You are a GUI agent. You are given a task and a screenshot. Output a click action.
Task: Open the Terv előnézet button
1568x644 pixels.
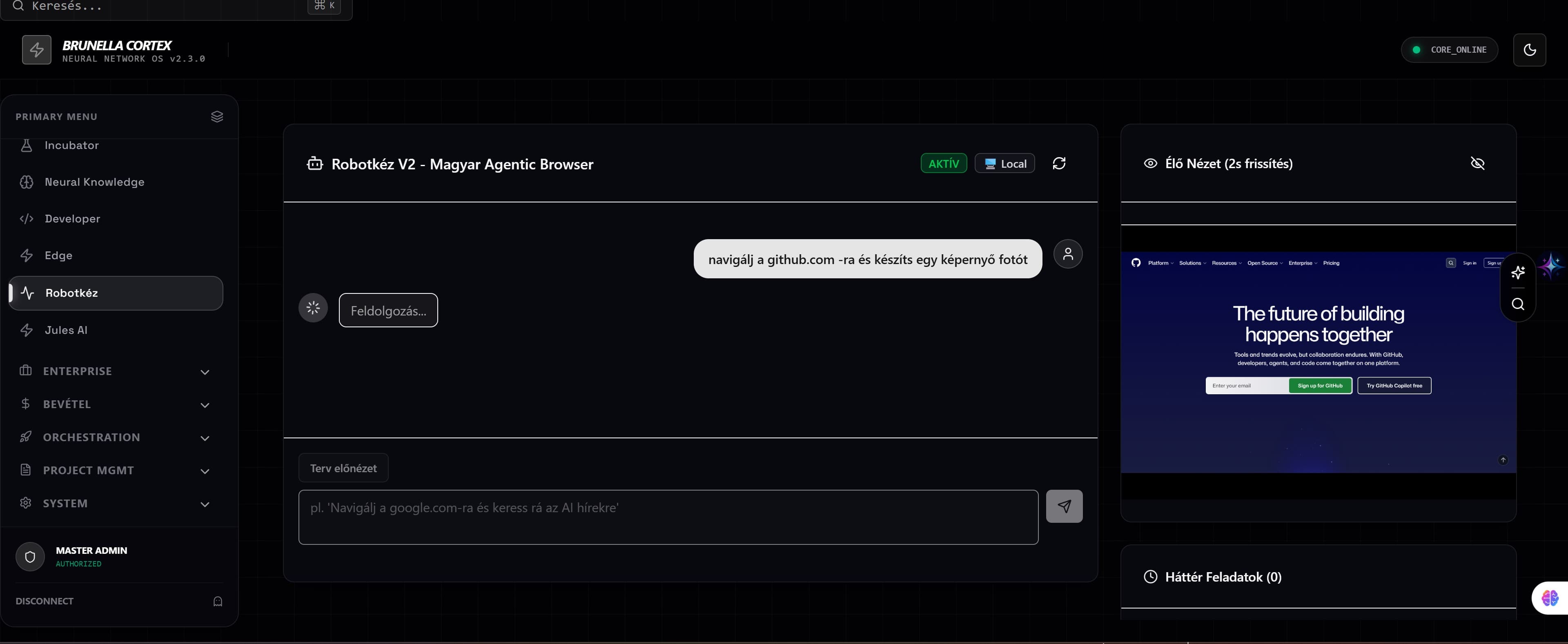343,468
